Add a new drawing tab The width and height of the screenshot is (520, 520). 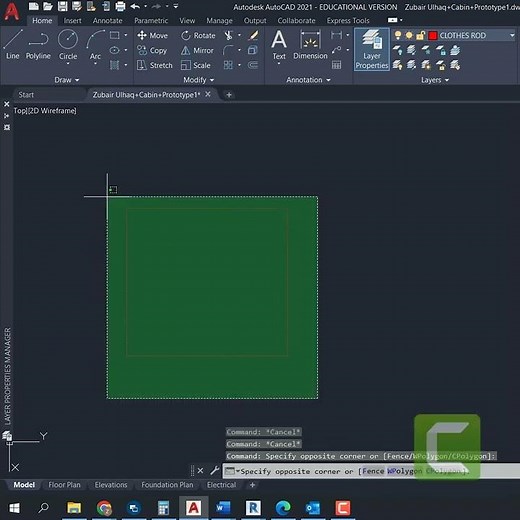[x=229, y=95]
